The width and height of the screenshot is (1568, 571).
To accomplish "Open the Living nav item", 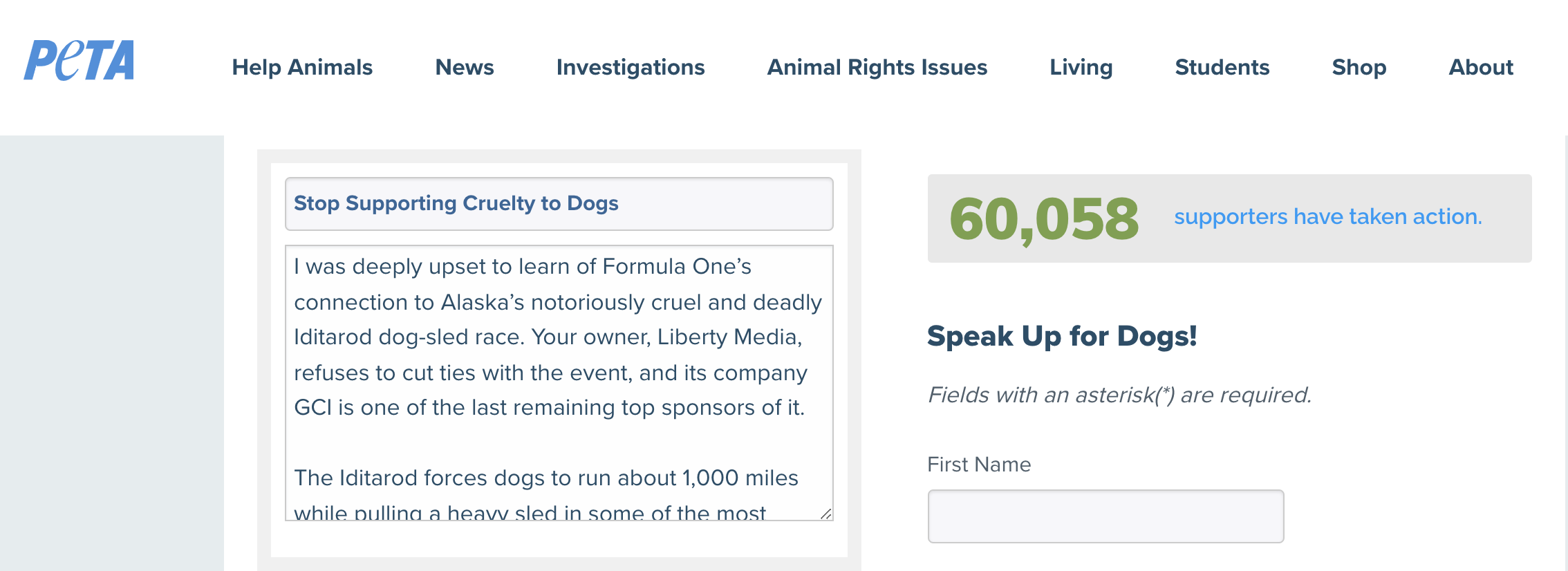I will coord(1081,67).
